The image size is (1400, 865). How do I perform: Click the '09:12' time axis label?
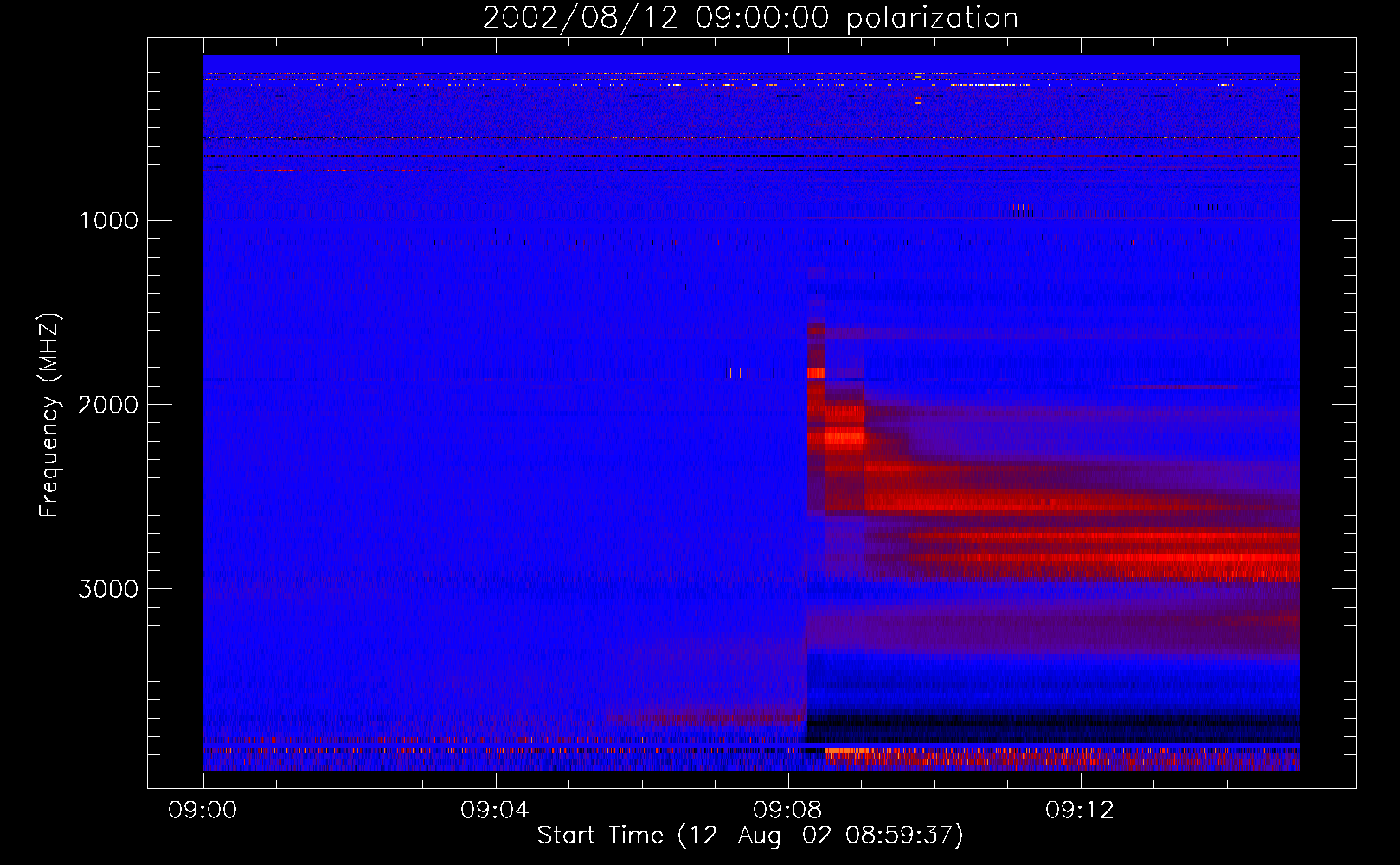[1080, 811]
